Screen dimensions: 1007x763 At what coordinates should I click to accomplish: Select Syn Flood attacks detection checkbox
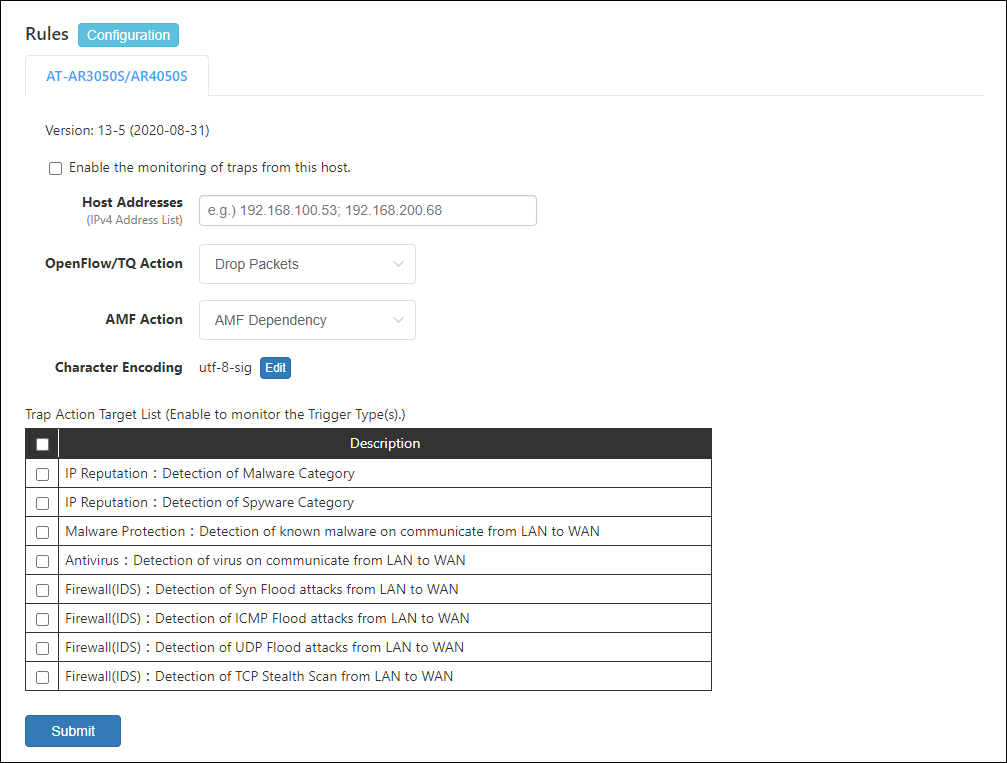click(x=42, y=590)
